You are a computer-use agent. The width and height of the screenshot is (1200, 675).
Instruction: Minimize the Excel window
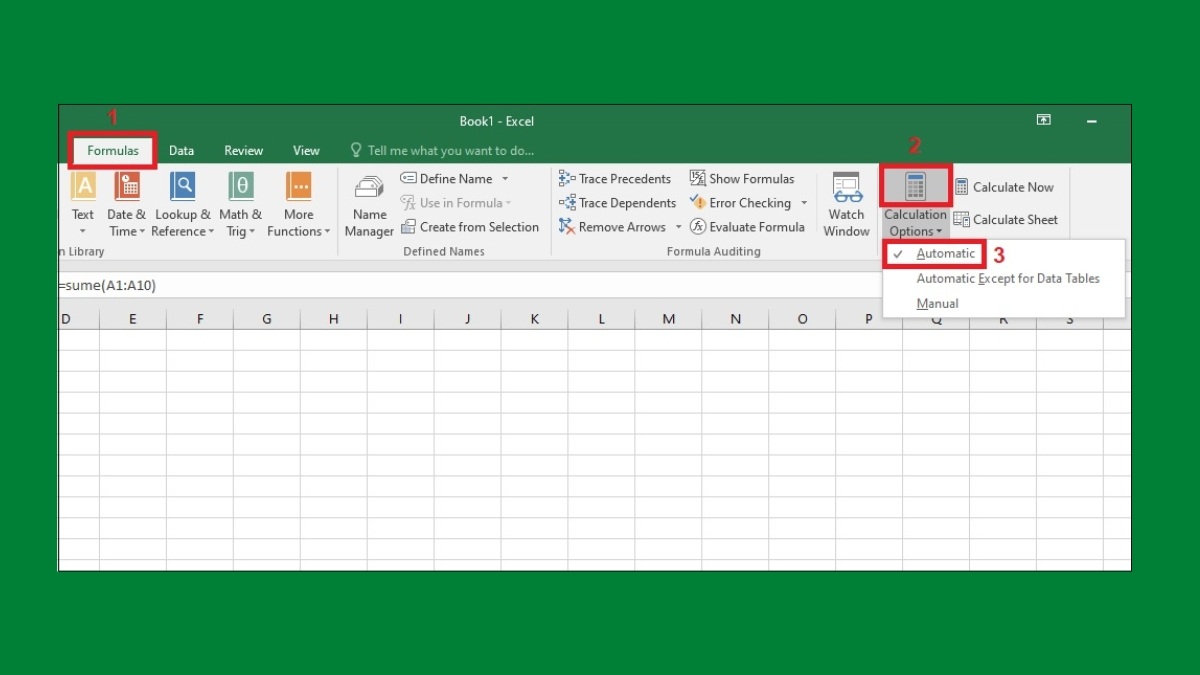(x=1092, y=120)
